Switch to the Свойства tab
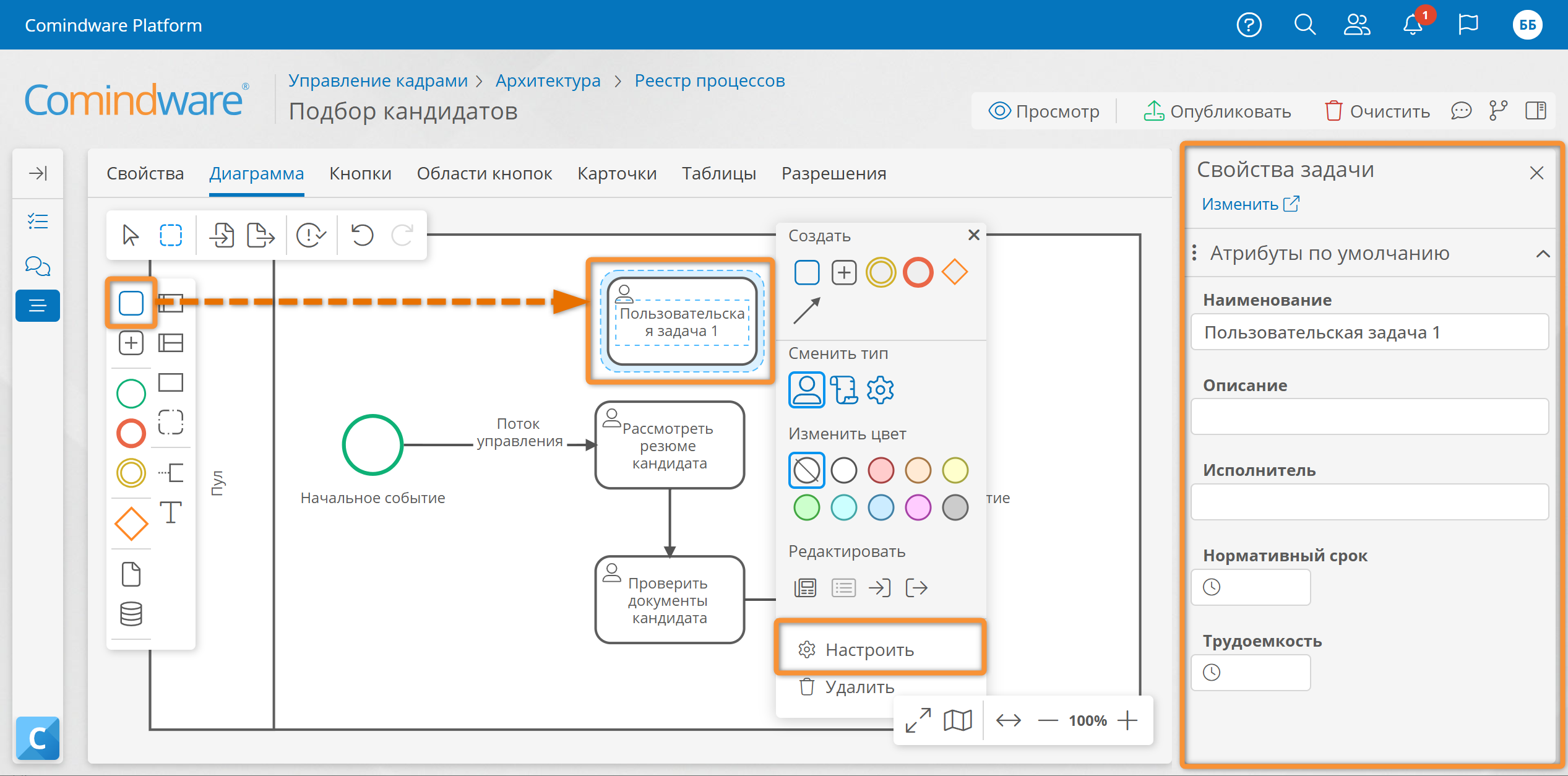The image size is (1568, 776). tap(145, 173)
